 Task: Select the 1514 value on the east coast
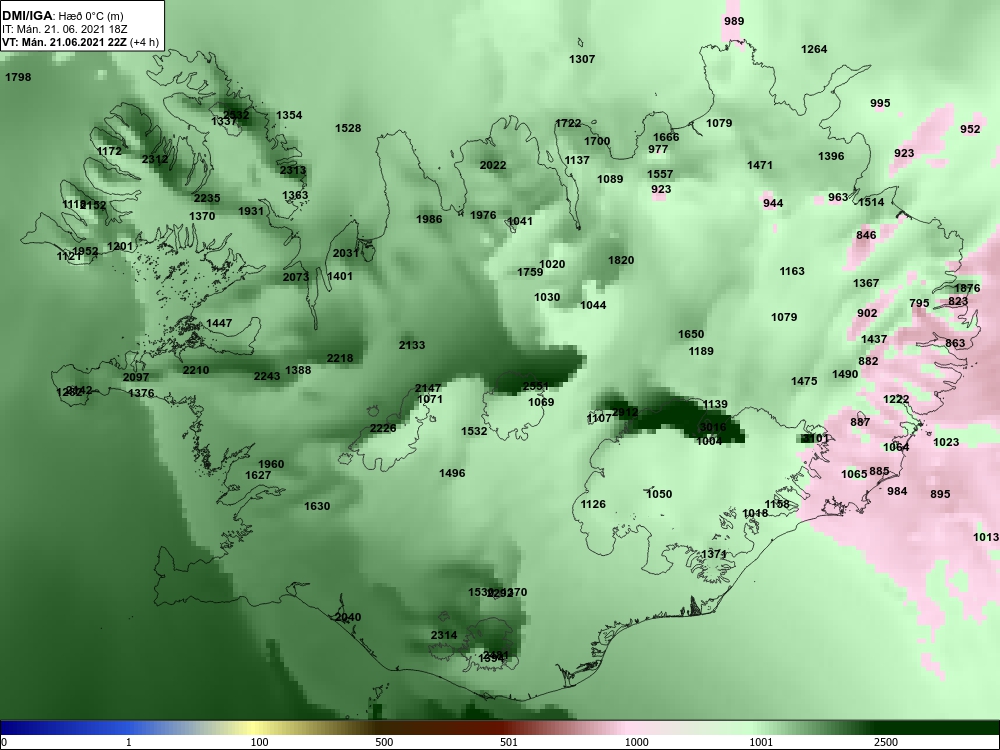coord(871,203)
